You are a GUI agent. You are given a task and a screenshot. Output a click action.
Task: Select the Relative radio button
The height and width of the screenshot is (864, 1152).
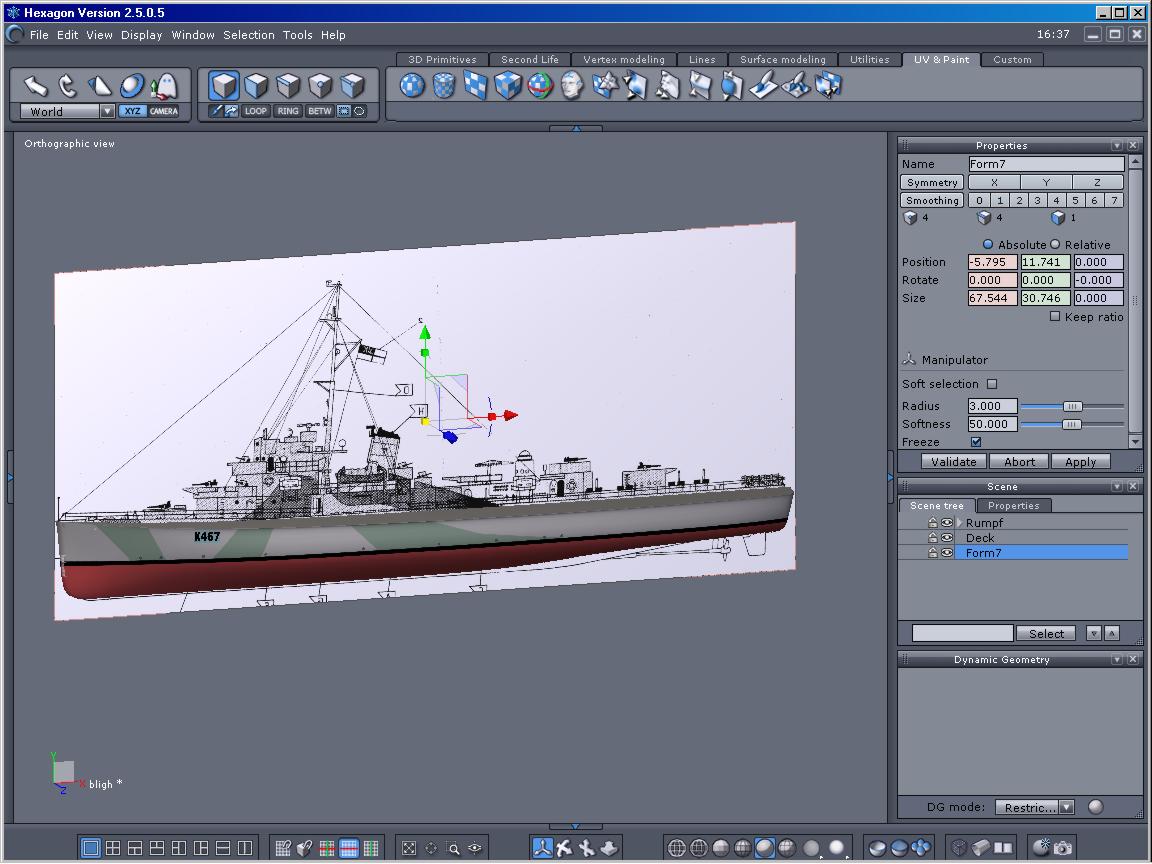1055,244
